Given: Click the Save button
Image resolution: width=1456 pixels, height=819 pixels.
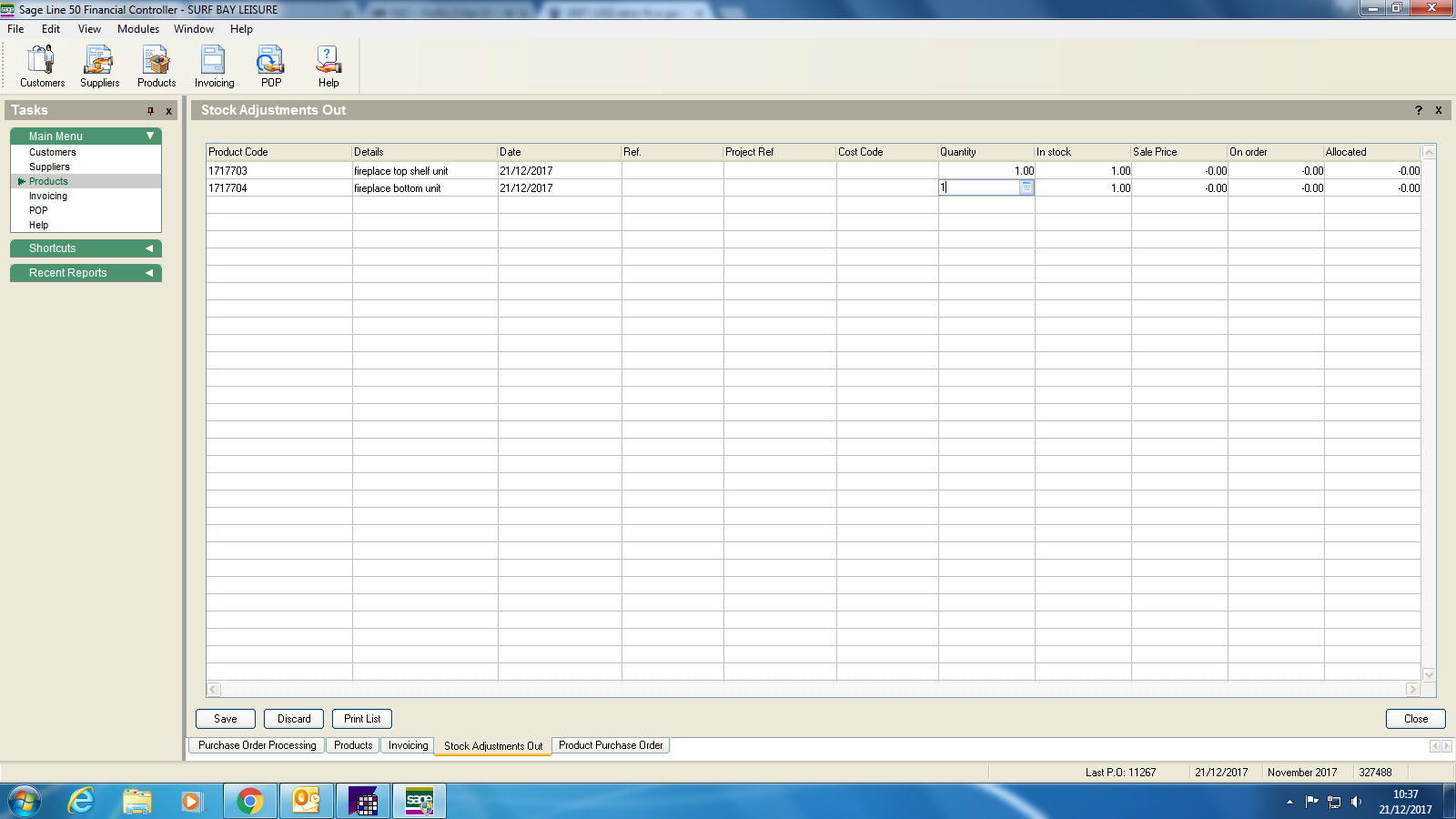Looking at the screenshot, I should tap(226, 719).
